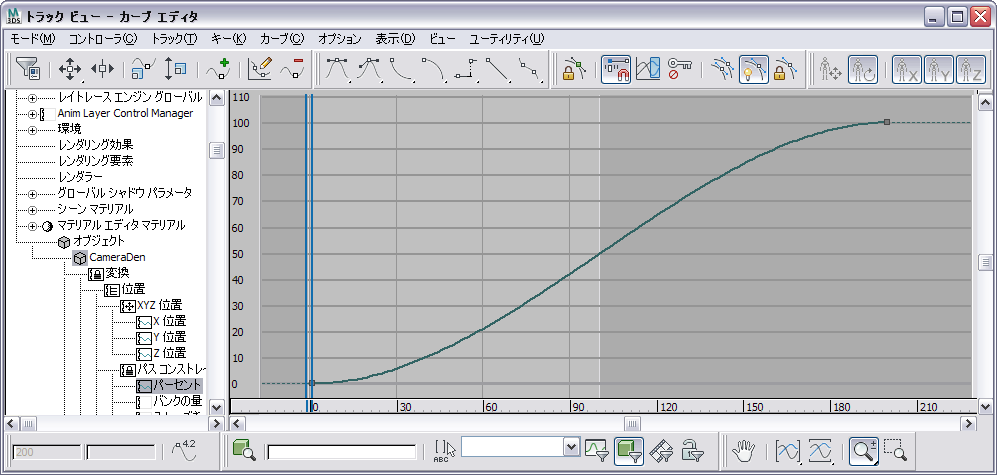
Task: Click the track name input field
Action: point(341,452)
